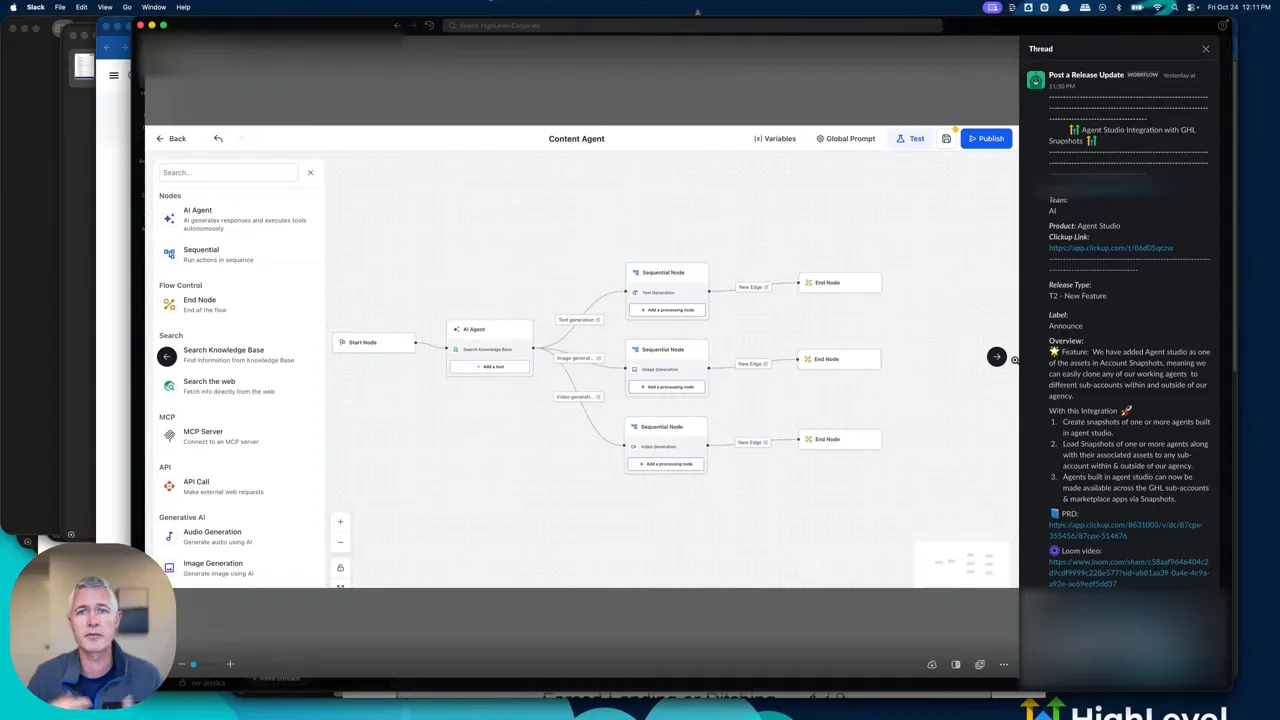Select the API Call icon
Viewport: 1280px width, 720px height.
coord(169,486)
